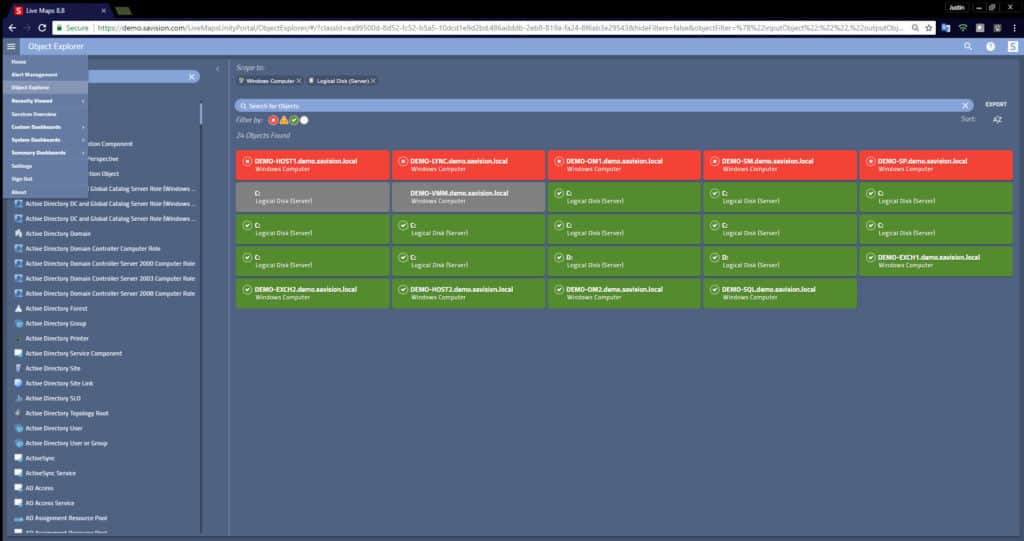The height and width of the screenshot is (541, 1024).
Task: Bookmark this page with star icon
Action: tap(929, 27)
